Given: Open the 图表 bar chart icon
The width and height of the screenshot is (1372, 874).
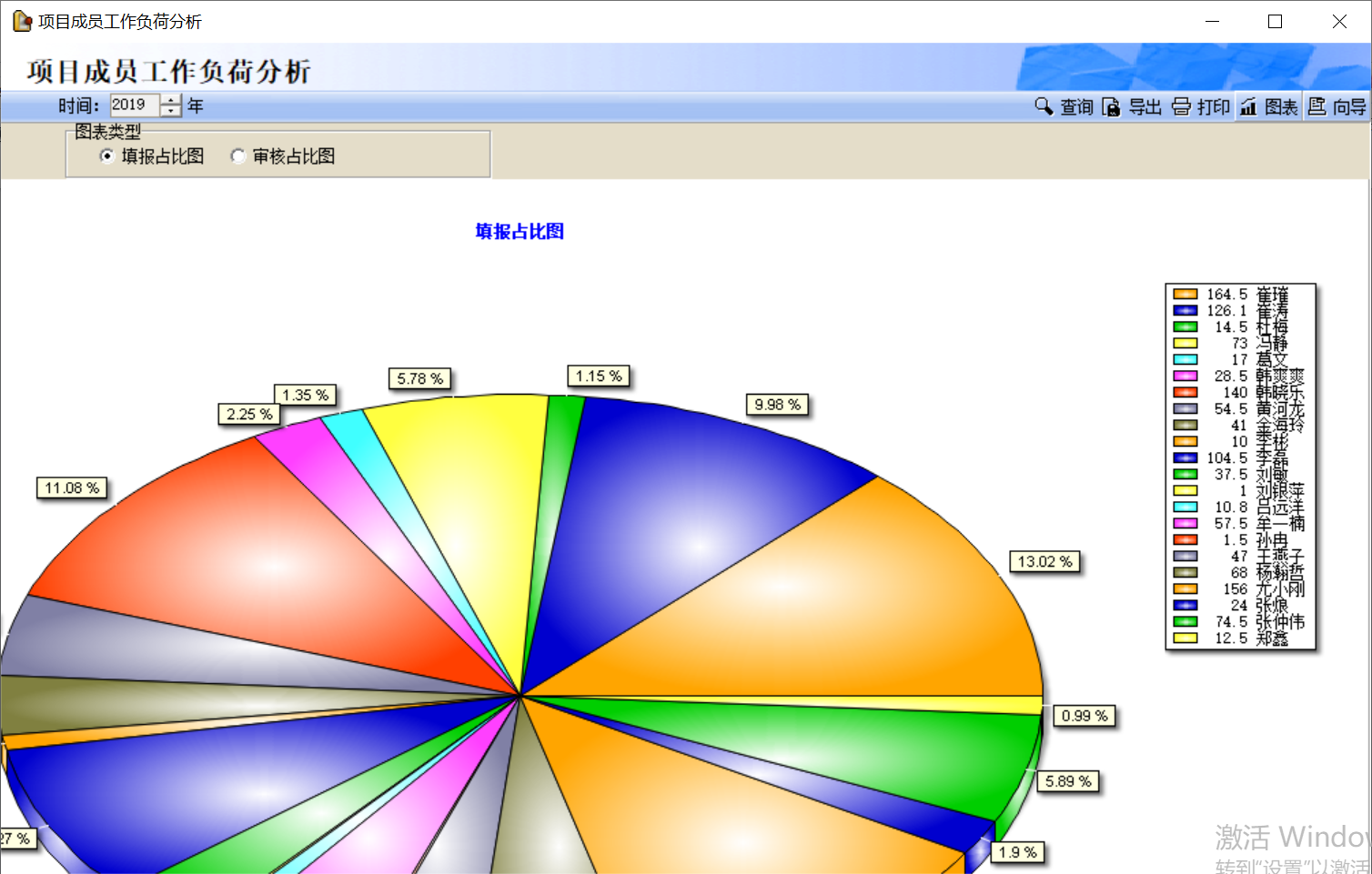Looking at the screenshot, I should [1248, 107].
